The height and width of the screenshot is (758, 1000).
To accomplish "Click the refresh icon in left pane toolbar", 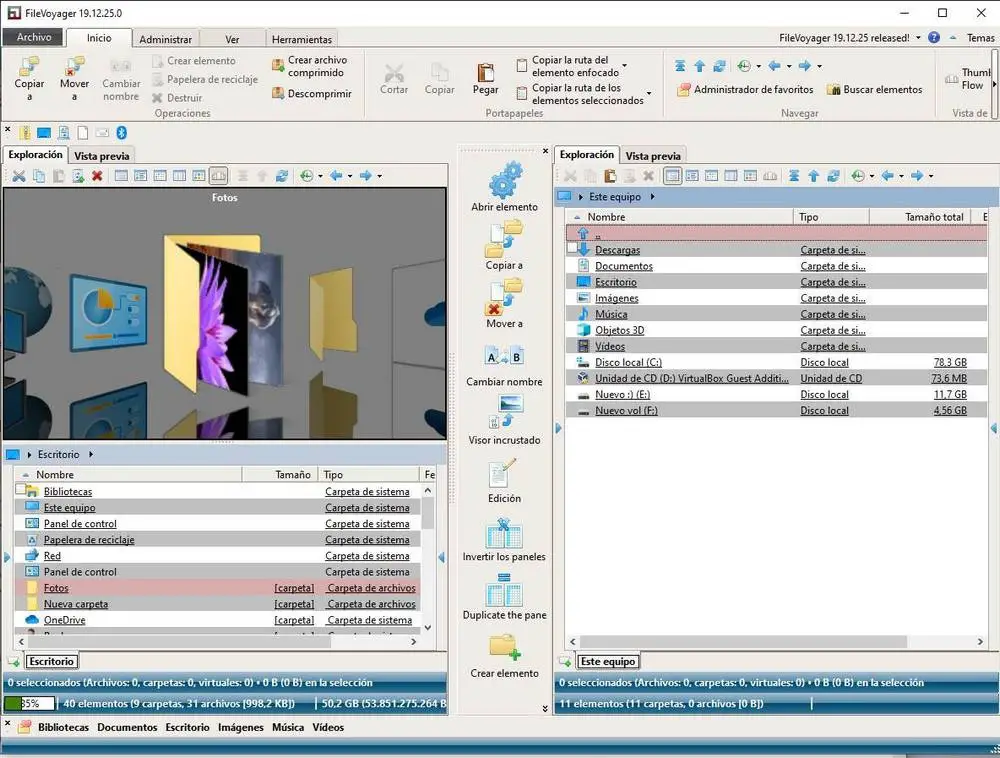I will (x=282, y=175).
